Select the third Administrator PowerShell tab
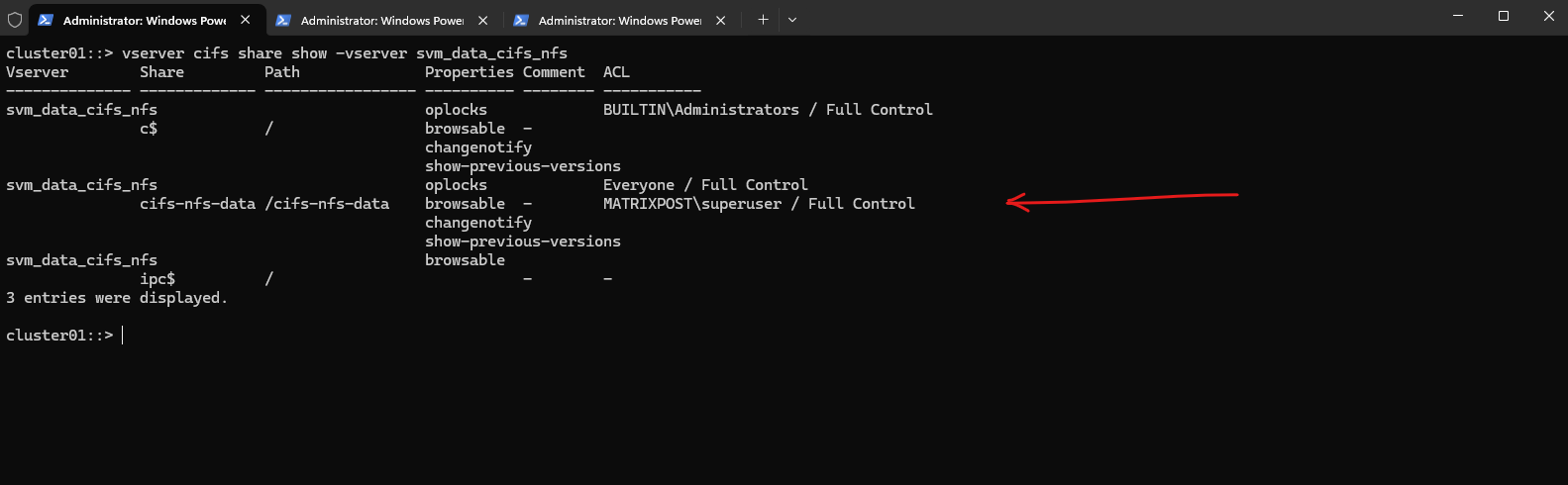The height and width of the screenshot is (485, 1568). [x=619, y=20]
